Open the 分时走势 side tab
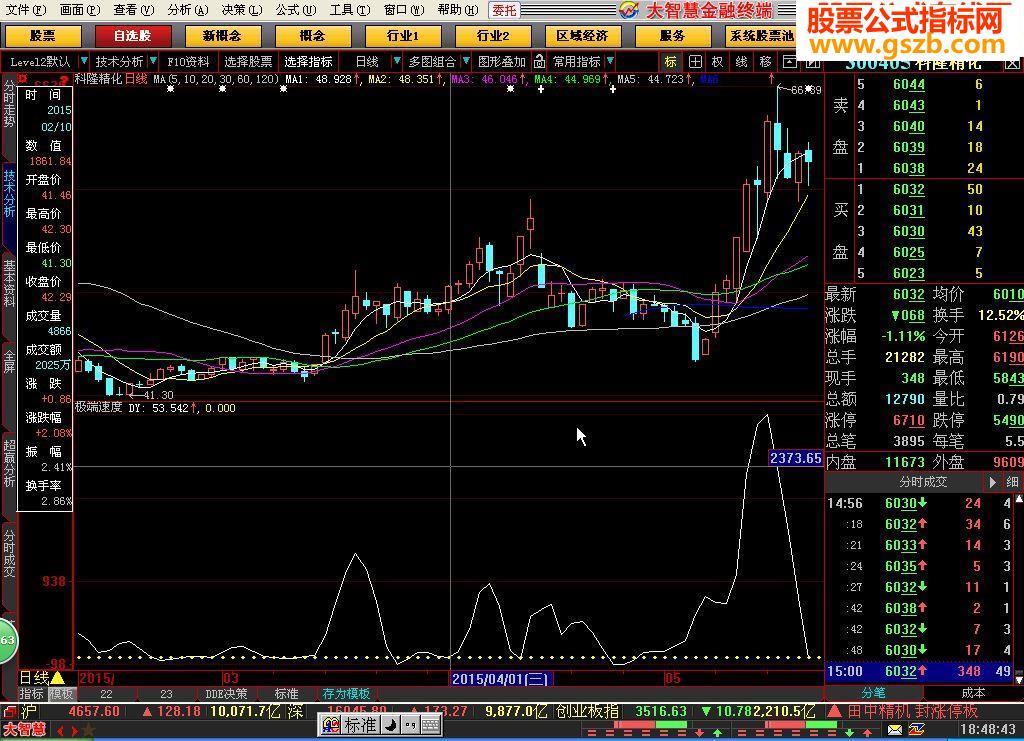 coord(9,104)
